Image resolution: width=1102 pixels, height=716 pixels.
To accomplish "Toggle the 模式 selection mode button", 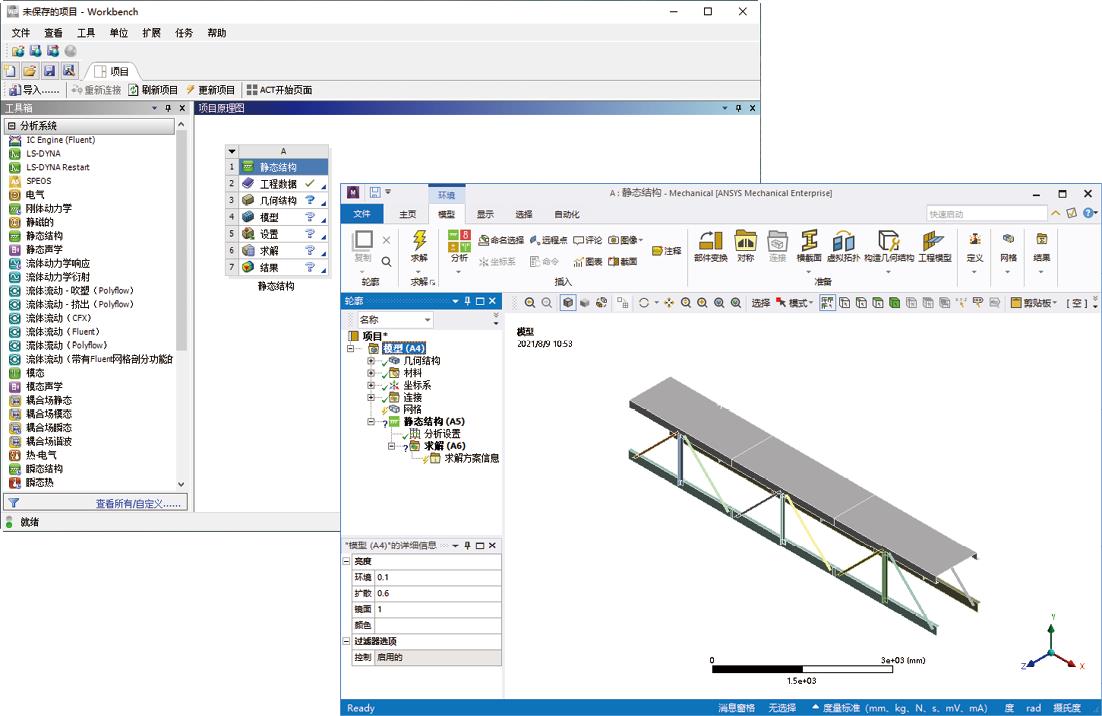I will click(x=795, y=303).
